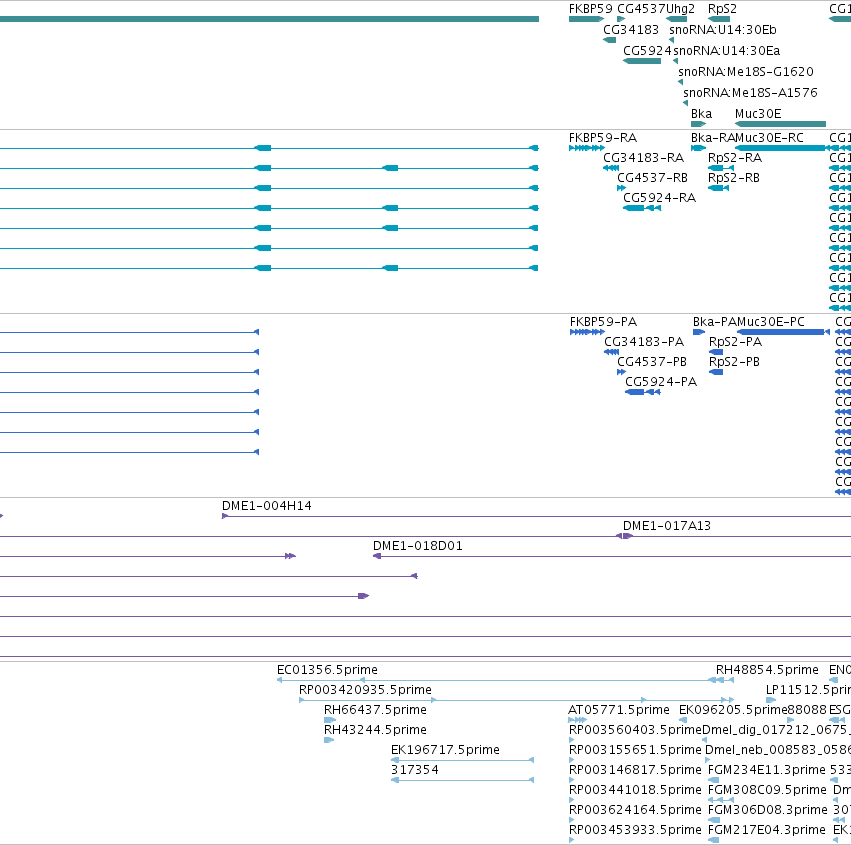Select snoRNA:U14:30Eb gene
Screen dimensions: 851x845
click(672, 40)
